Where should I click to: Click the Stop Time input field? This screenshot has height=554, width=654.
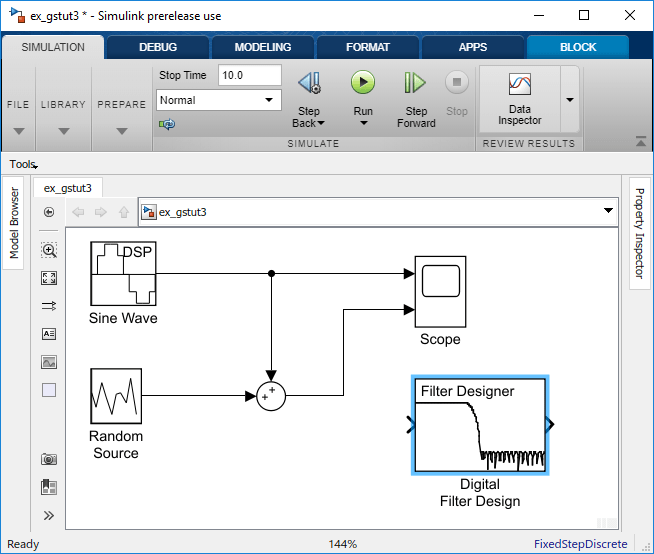[x=249, y=76]
